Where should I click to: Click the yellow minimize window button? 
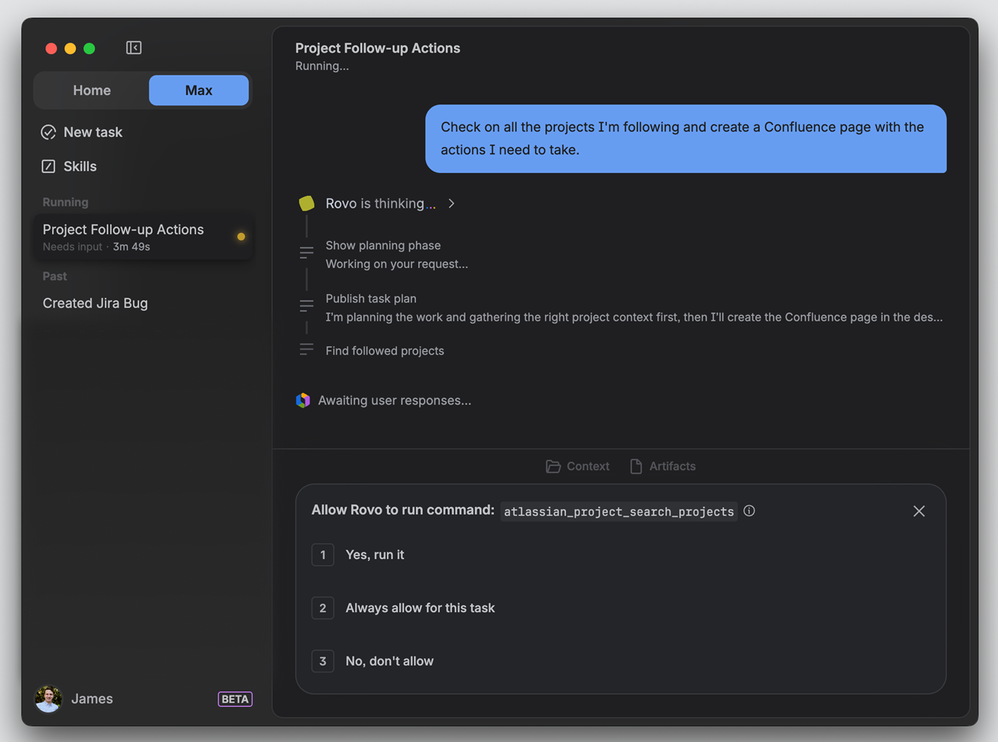tap(71, 48)
